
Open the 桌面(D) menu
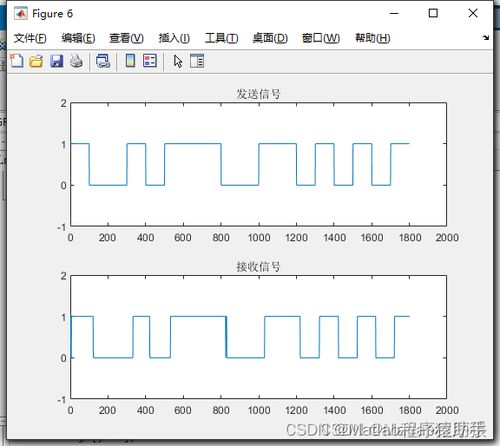[x=270, y=38]
